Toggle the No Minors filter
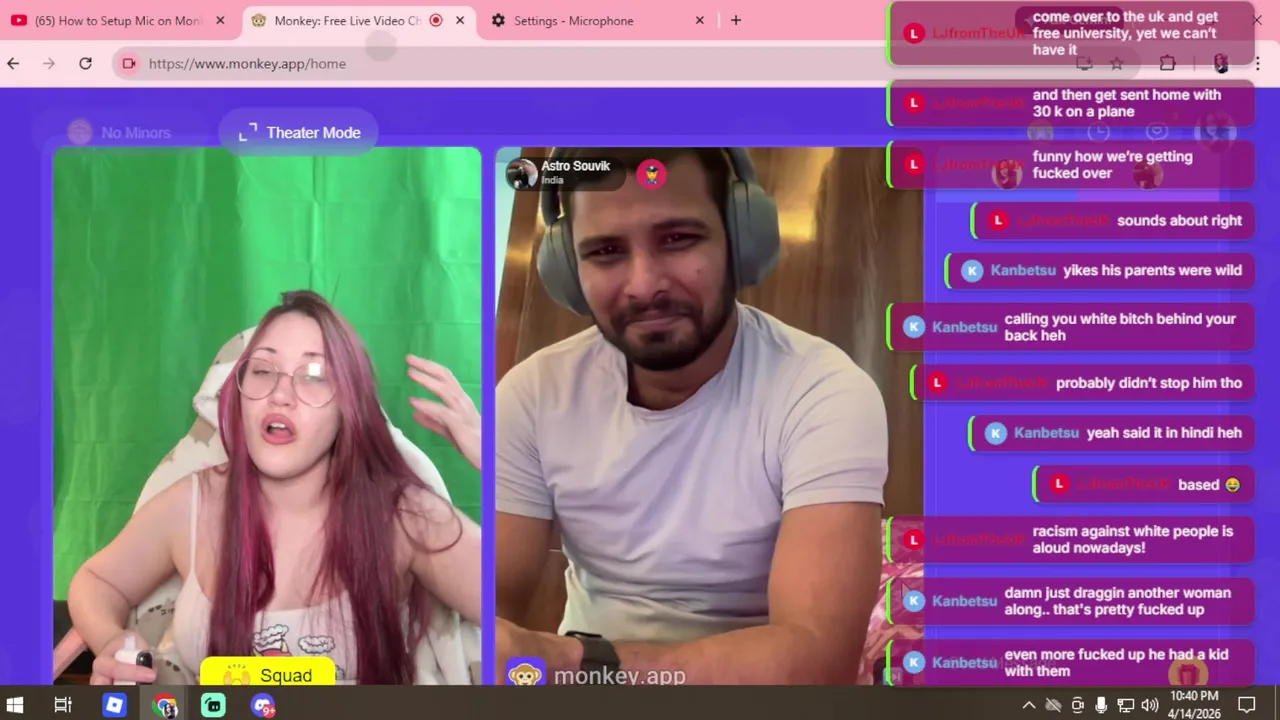This screenshot has width=1280, height=720. [x=120, y=132]
